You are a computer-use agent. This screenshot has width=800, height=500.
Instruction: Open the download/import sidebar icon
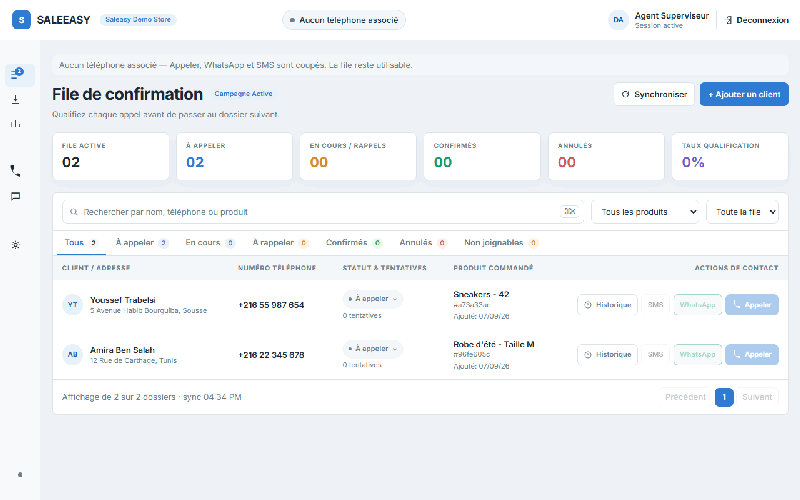(x=16, y=99)
